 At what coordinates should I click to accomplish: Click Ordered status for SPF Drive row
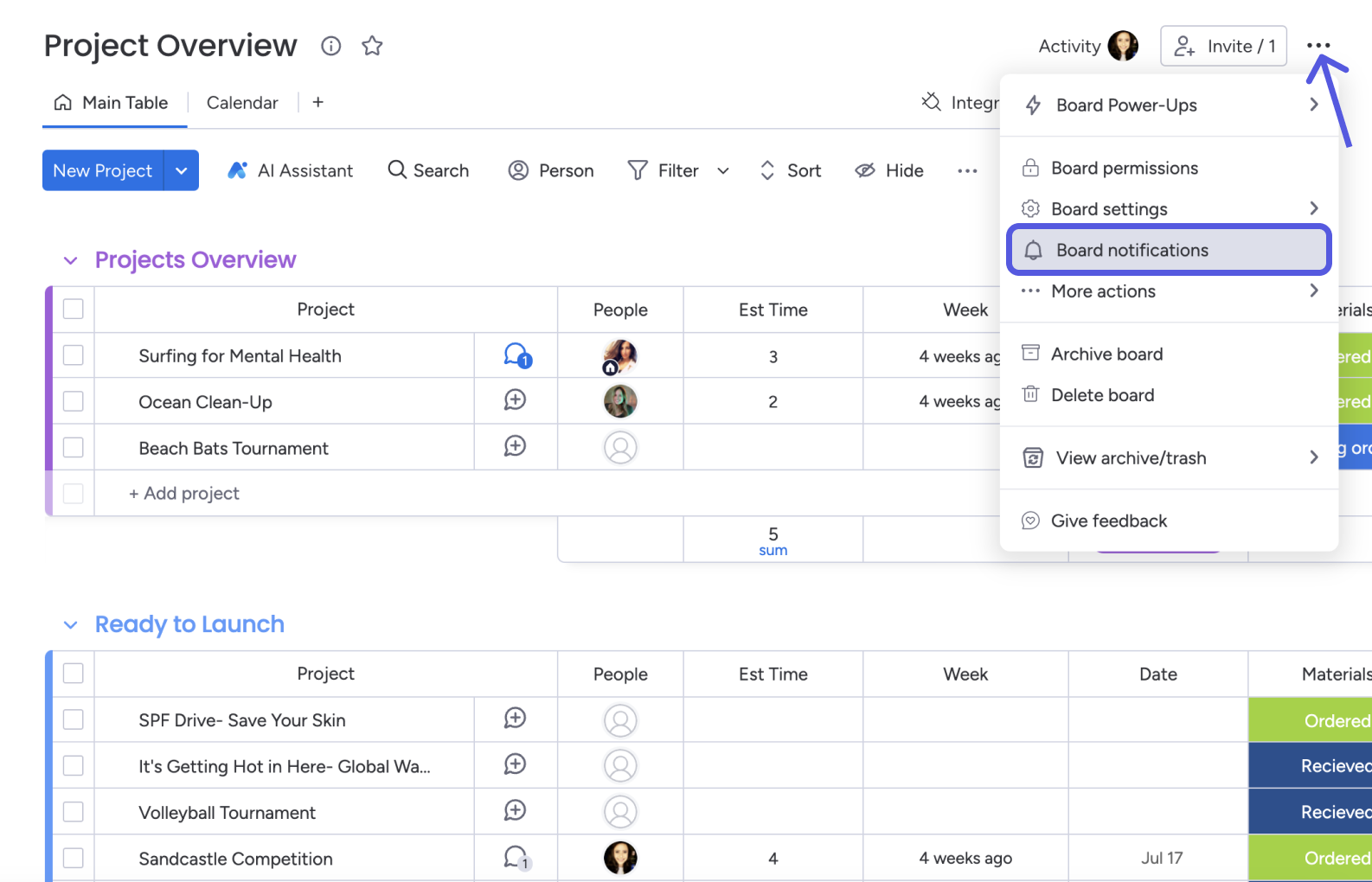[1310, 720]
